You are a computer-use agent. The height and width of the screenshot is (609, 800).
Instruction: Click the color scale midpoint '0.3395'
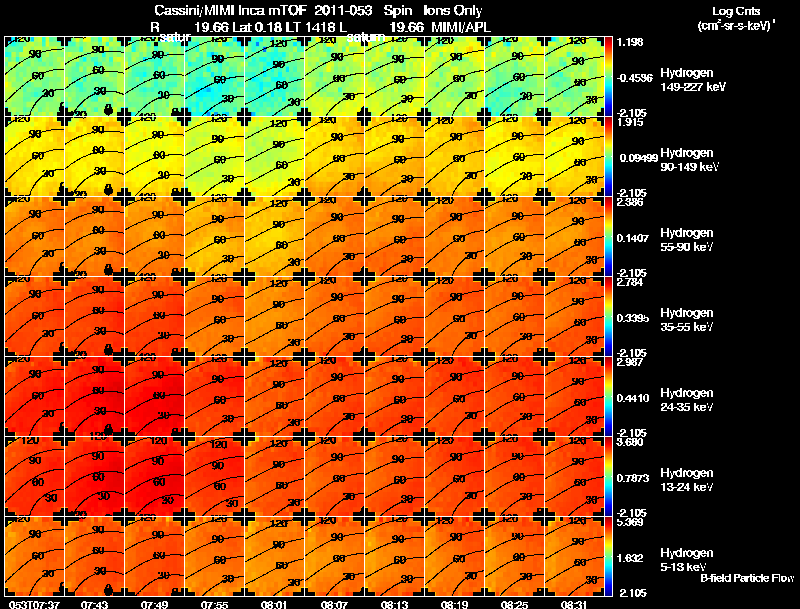point(633,318)
